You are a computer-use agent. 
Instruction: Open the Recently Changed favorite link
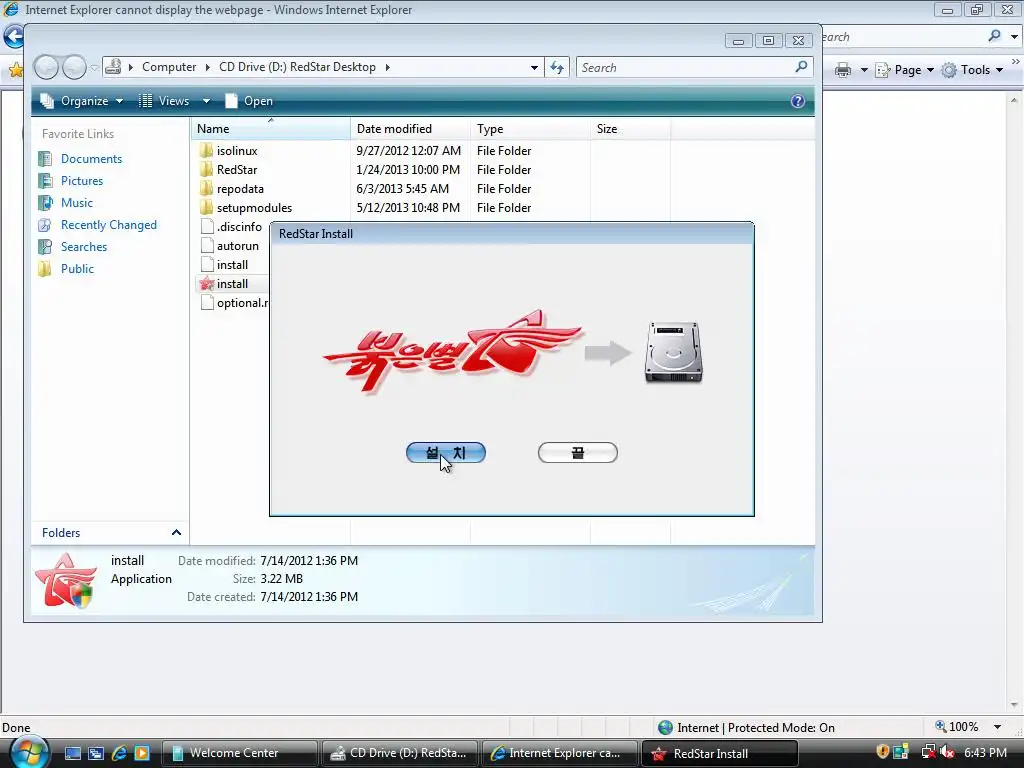[108, 225]
